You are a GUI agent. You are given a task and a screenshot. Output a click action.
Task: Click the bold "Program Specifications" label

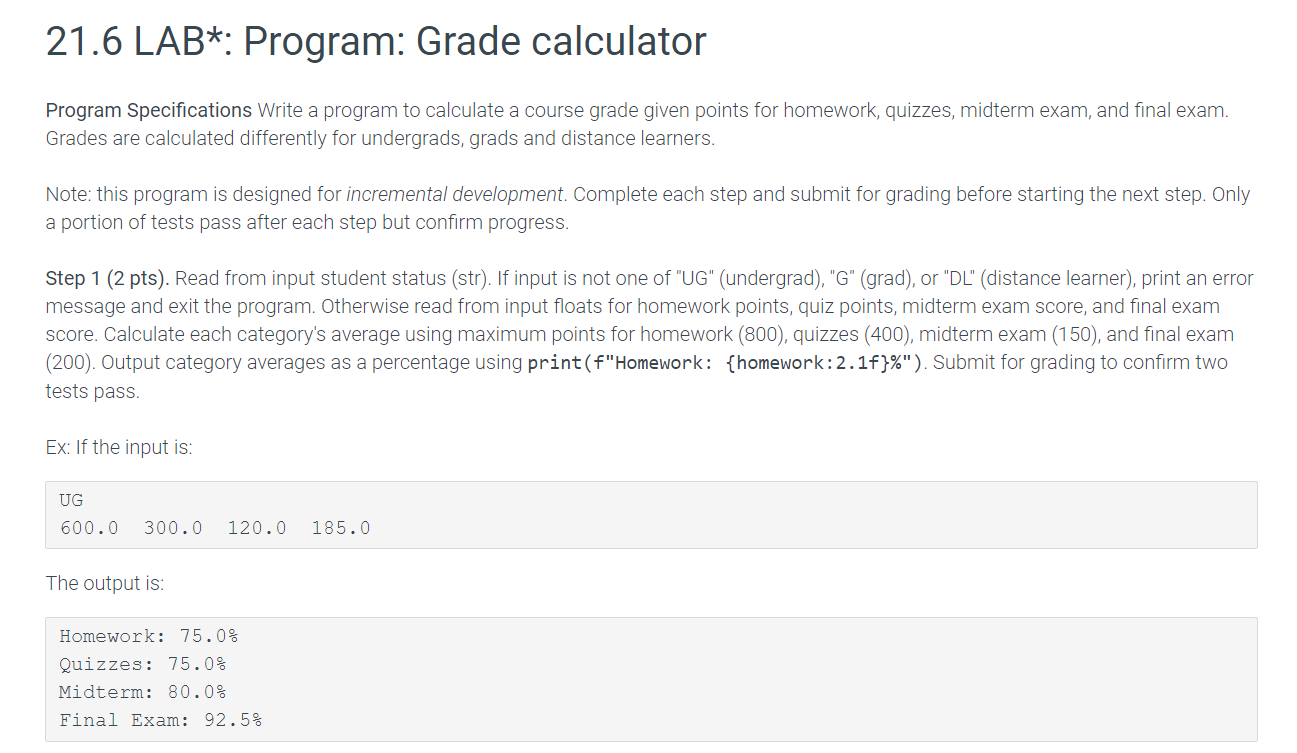coord(149,110)
